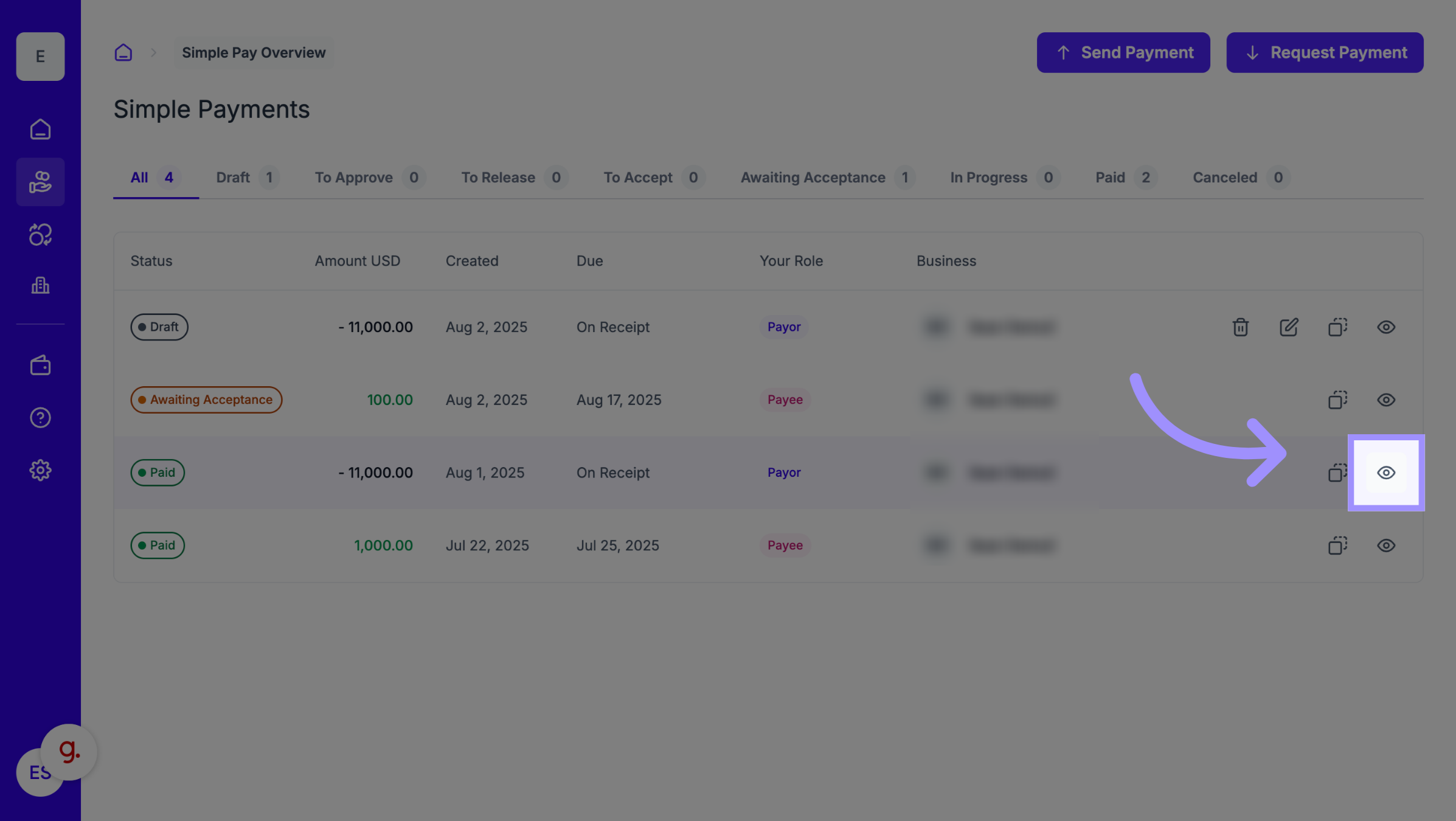The width and height of the screenshot is (1456, 821).
Task: Open the E workspace switcher at the top of the sidebar
Action: pos(40,57)
